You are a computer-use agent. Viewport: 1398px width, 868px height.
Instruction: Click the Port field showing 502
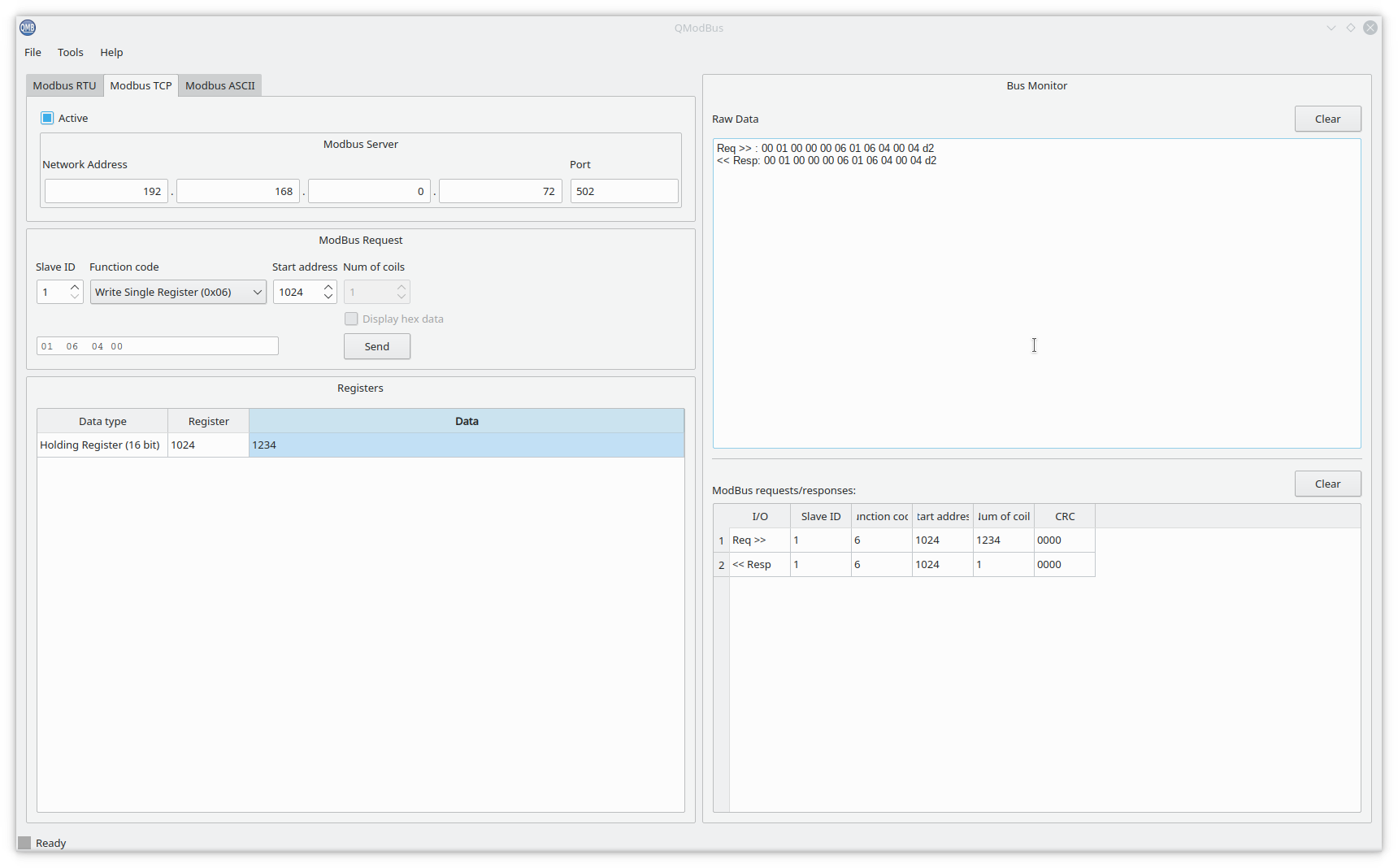click(624, 191)
